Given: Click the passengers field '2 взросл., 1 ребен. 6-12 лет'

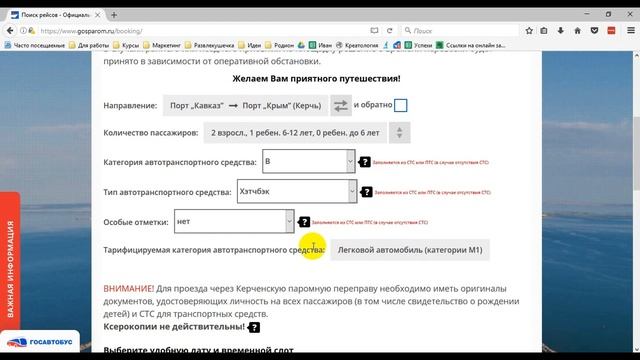Looking at the screenshot, I should [295, 133].
